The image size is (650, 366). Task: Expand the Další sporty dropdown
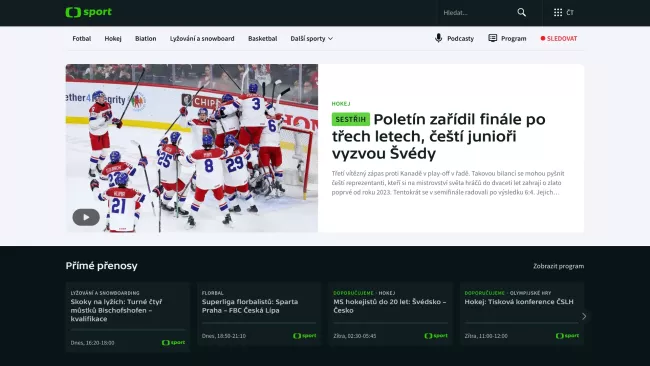312,39
